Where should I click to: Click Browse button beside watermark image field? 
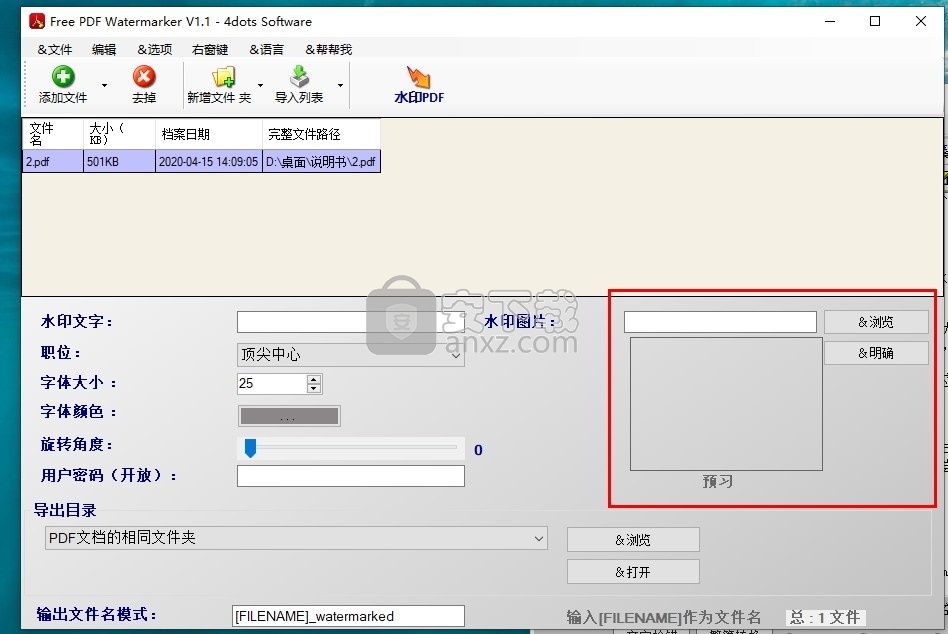click(x=876, y=322)
